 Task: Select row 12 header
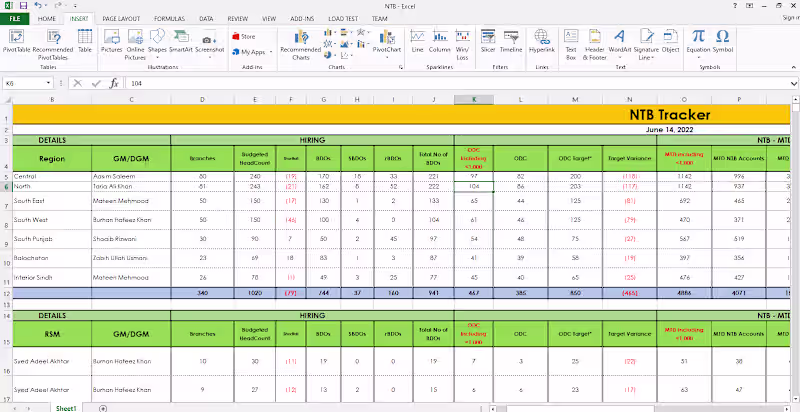tap(6, 293)
